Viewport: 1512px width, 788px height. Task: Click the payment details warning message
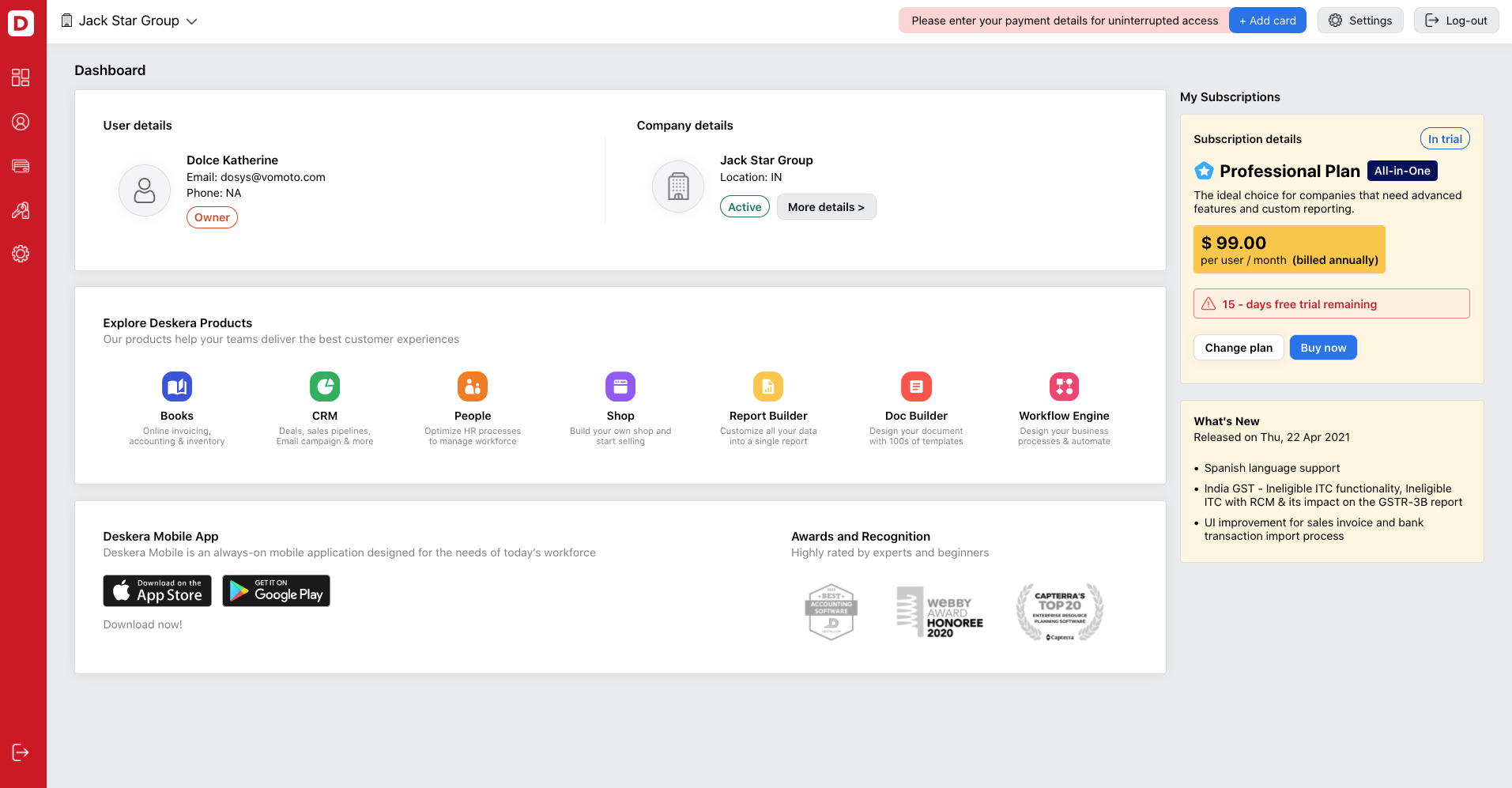pos(1065,21)
